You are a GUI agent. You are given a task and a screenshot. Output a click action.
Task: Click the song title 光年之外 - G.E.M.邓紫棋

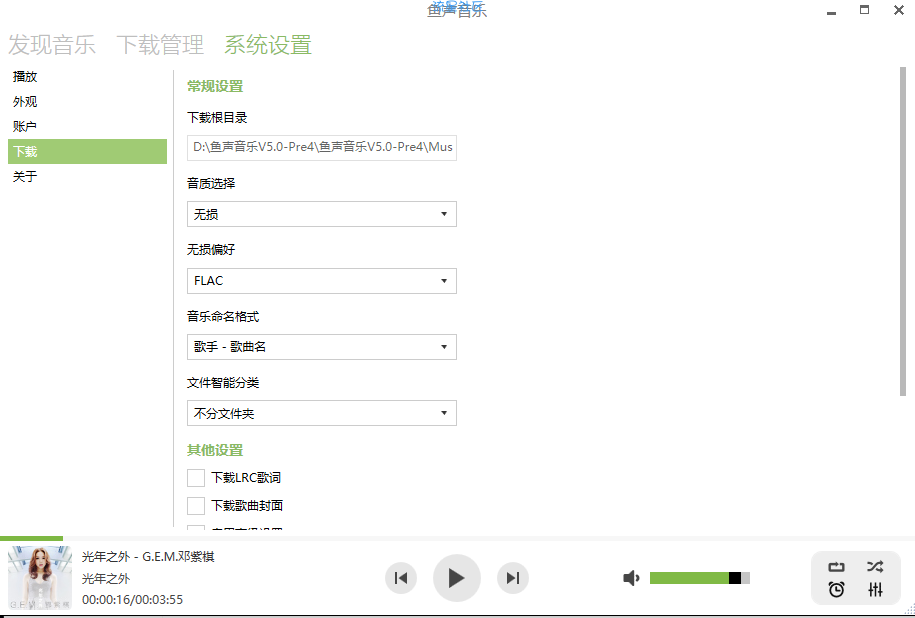point(148,557)
